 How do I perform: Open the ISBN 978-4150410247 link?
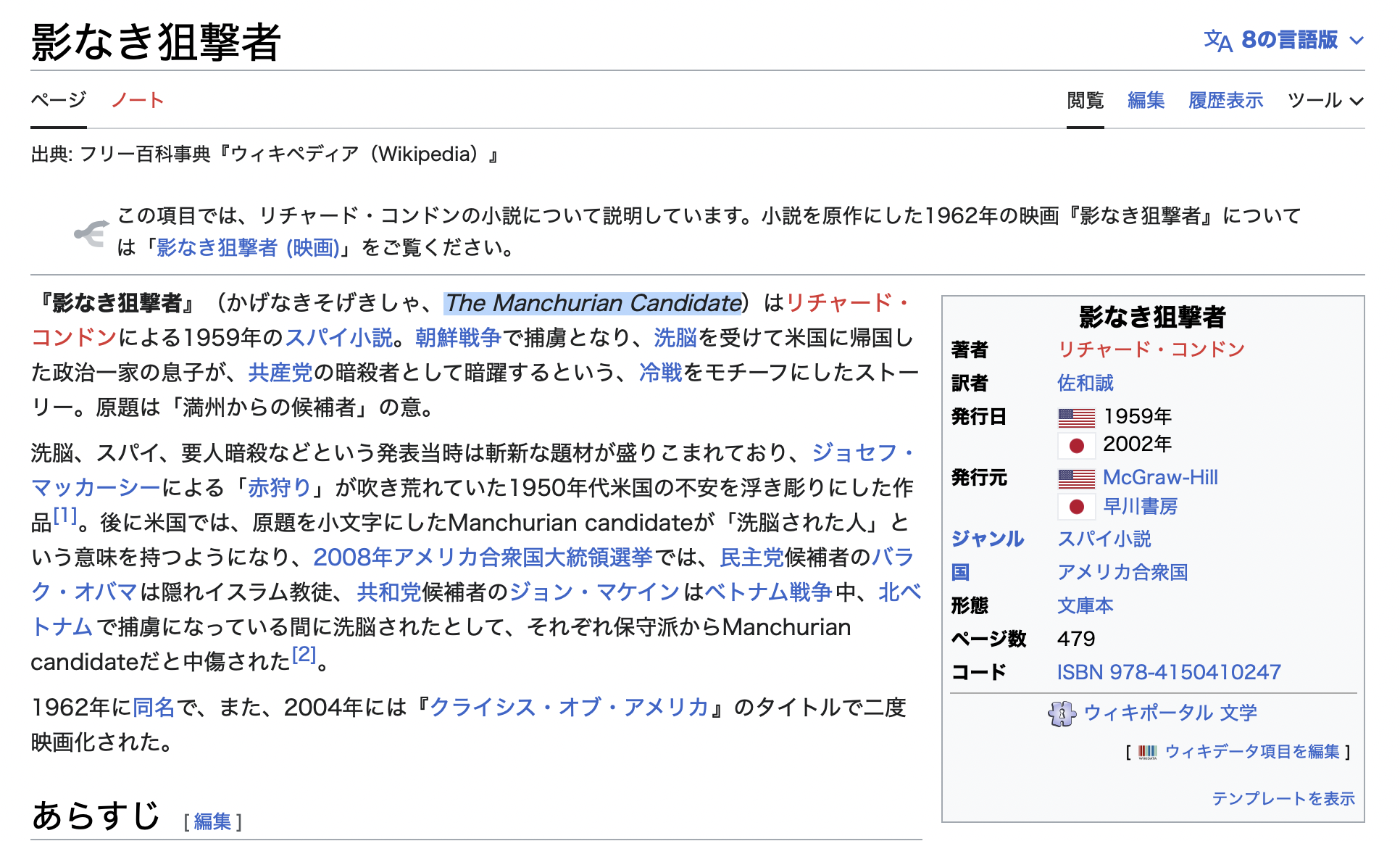[x=1169, y=672]
